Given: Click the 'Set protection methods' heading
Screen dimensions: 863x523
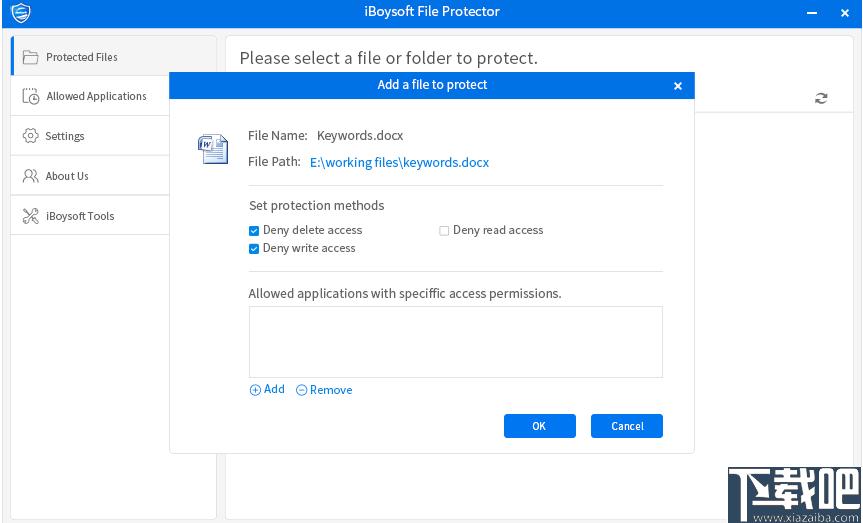Looking at the screenshot, I should tap(316, 205).
